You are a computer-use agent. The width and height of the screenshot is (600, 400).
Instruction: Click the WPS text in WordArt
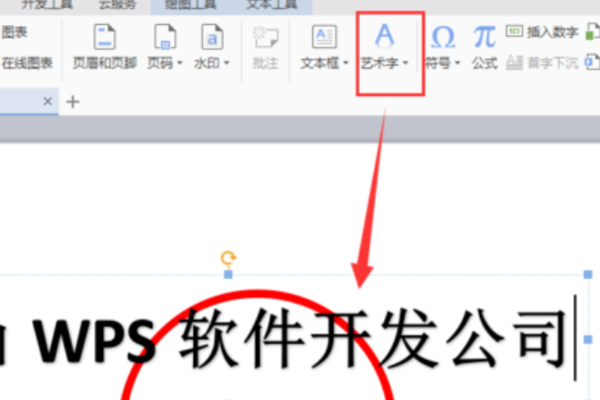click(x=95, y=341)
